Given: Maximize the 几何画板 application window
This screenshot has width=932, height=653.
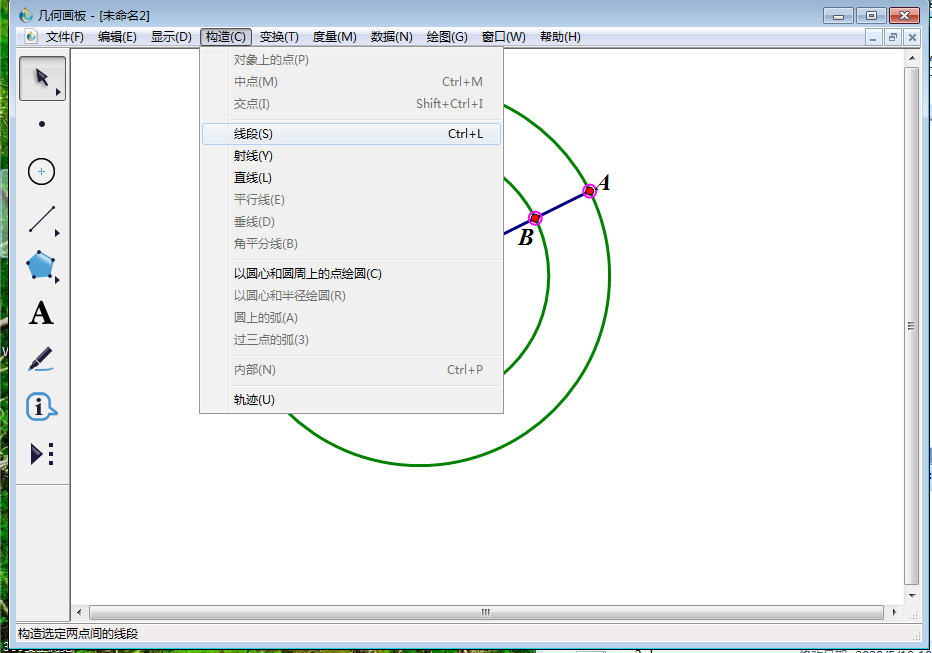Looking at the screenshot, I should point(871,15).
